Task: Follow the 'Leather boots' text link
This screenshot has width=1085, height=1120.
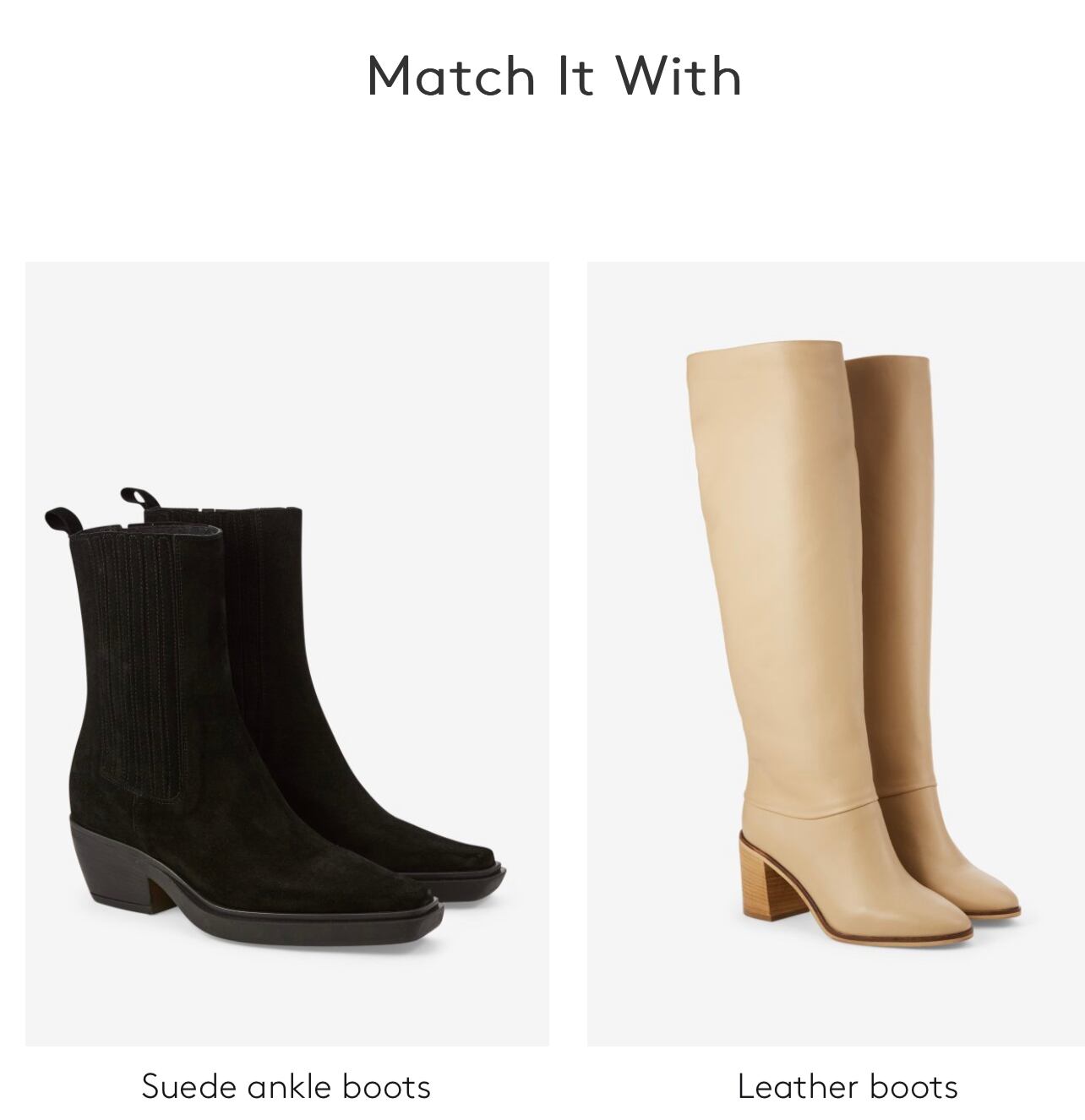Action: point(848,1086)
